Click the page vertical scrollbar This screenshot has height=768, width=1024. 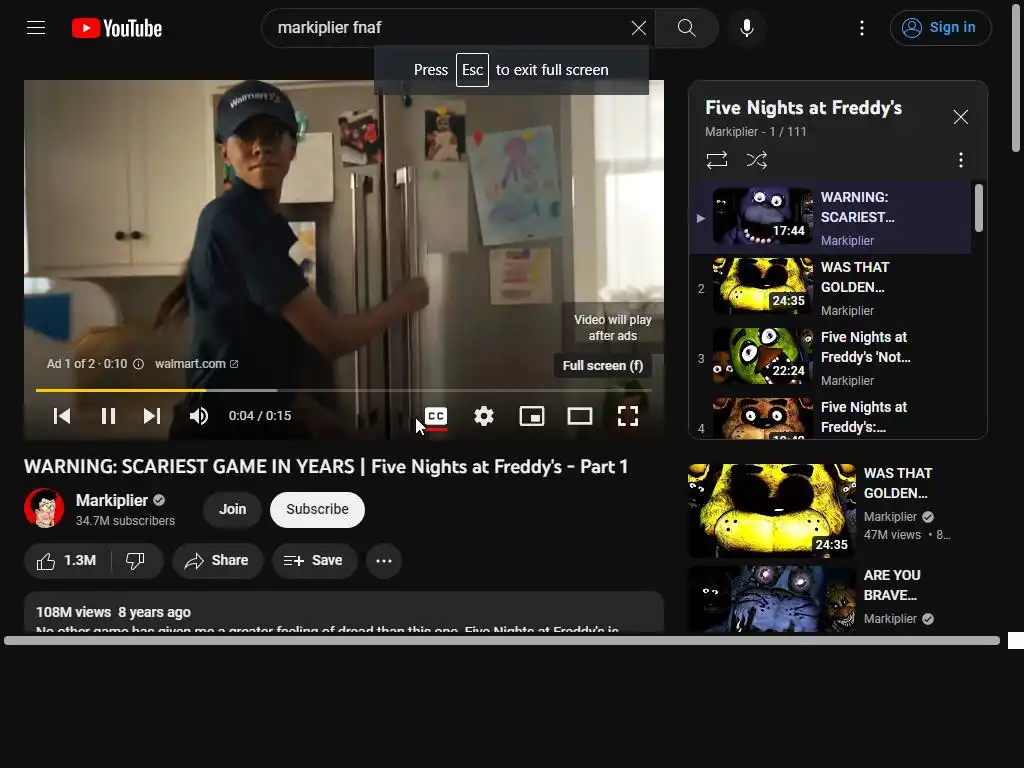pos(1016,78)
